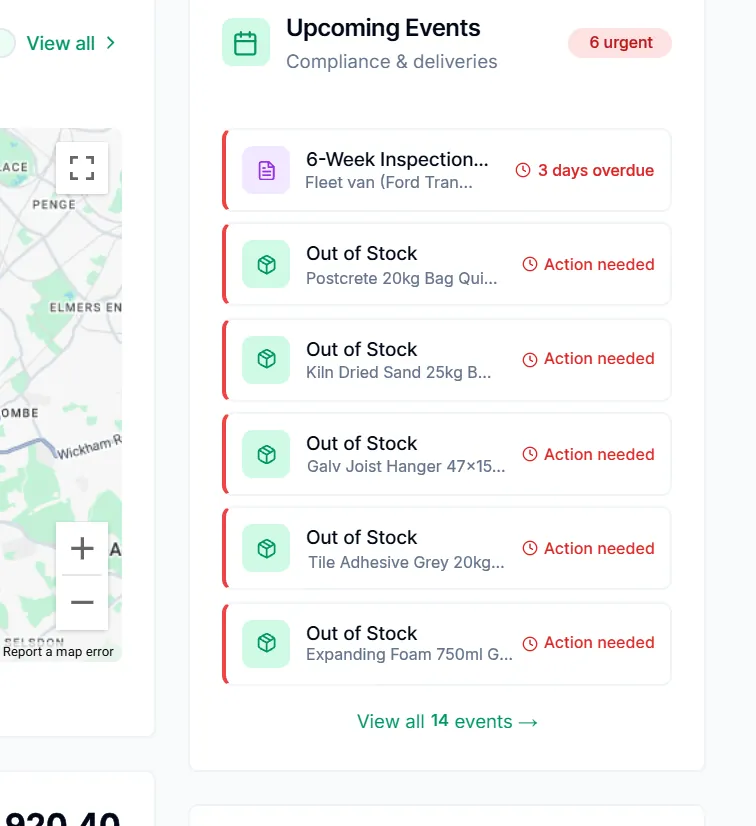Open the 6-Week Inspection event title
756x826 pixels.
click(397, 159)
